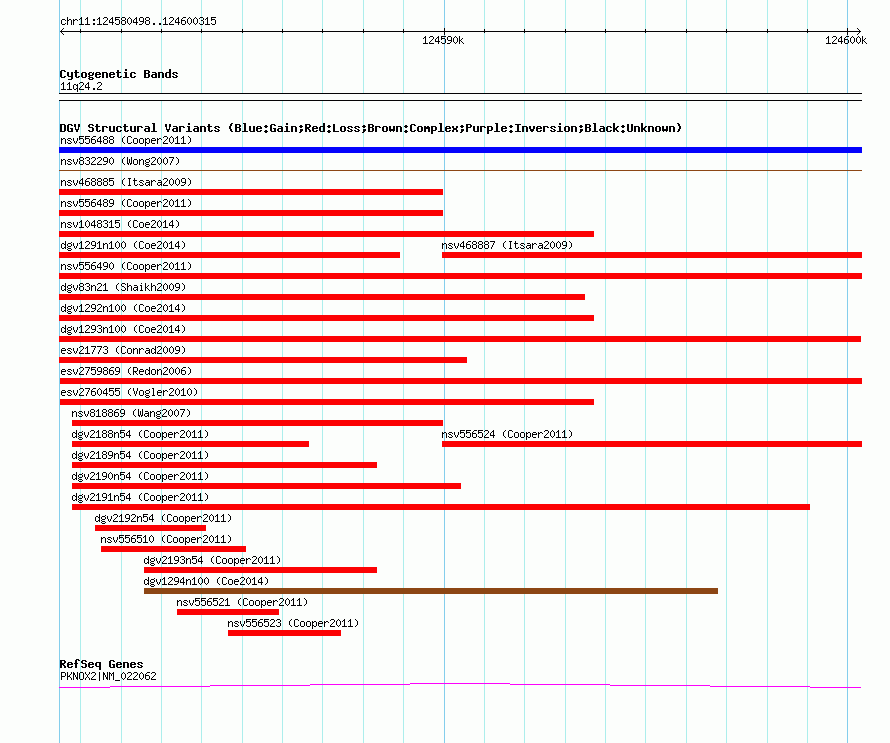The width and height of the screenshot is (890, 743).
Task: Click the nsv468887 (Itsara2009) label
Action: click(507, 245)
